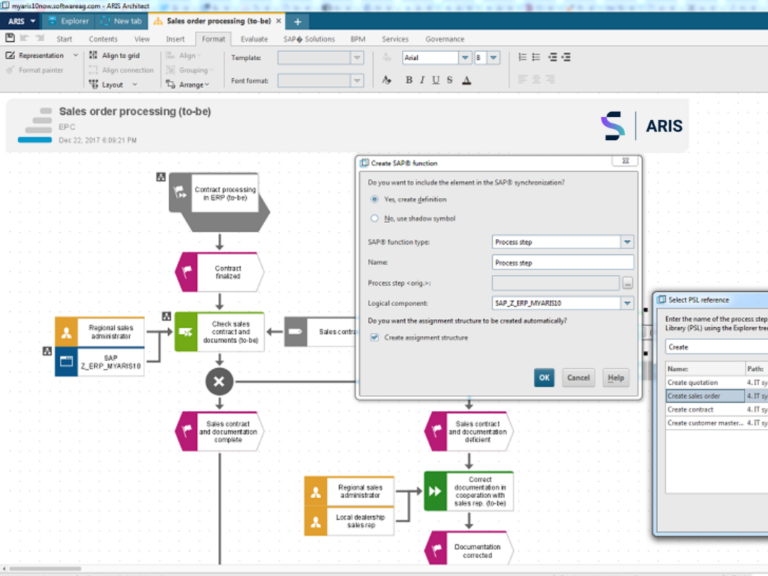Open a new tab with the plus icon
768x576 pixels.
point(297,21)
